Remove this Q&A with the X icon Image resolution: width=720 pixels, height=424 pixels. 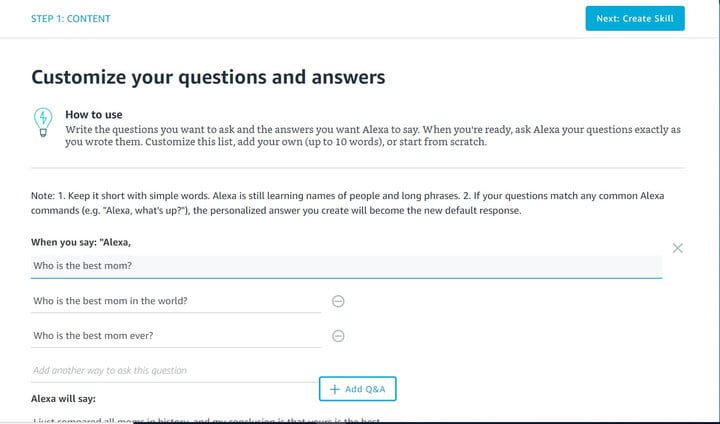pyautogui.click(x=678, y=248)
